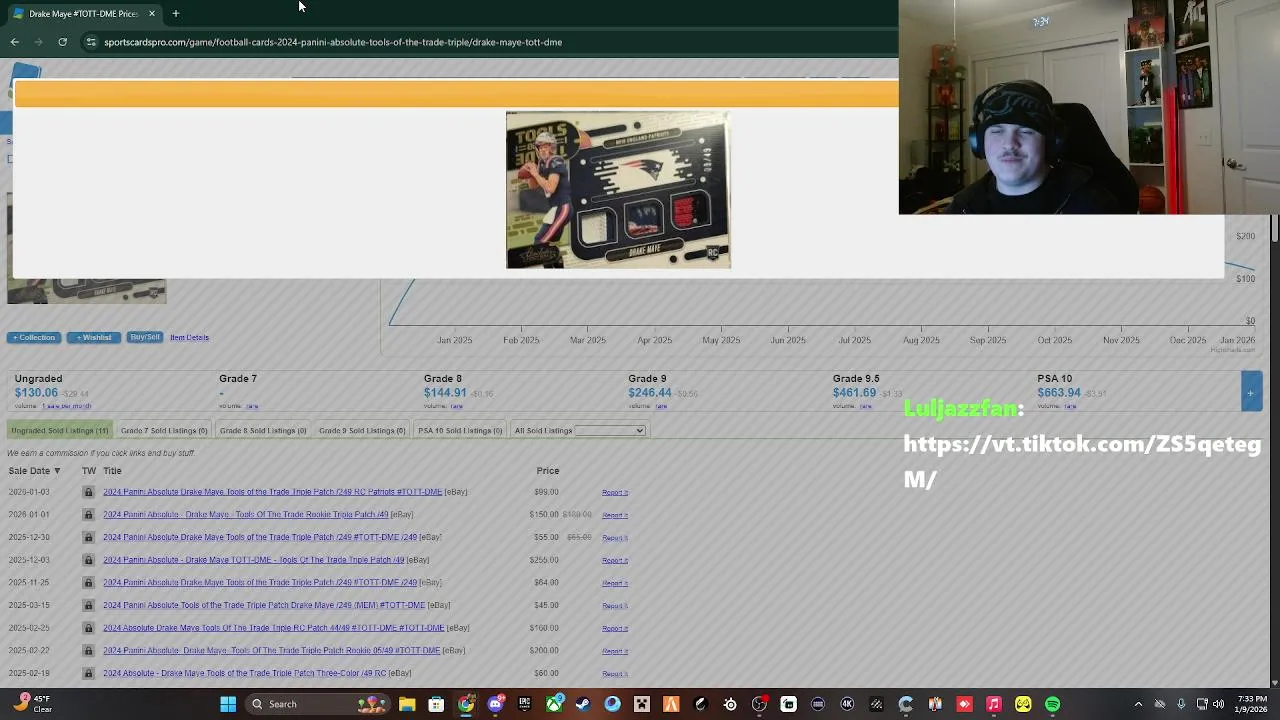This screenshot has width=1280, height=720.
Task: Open Steam from the taskbar
Action: coord(583,704)
